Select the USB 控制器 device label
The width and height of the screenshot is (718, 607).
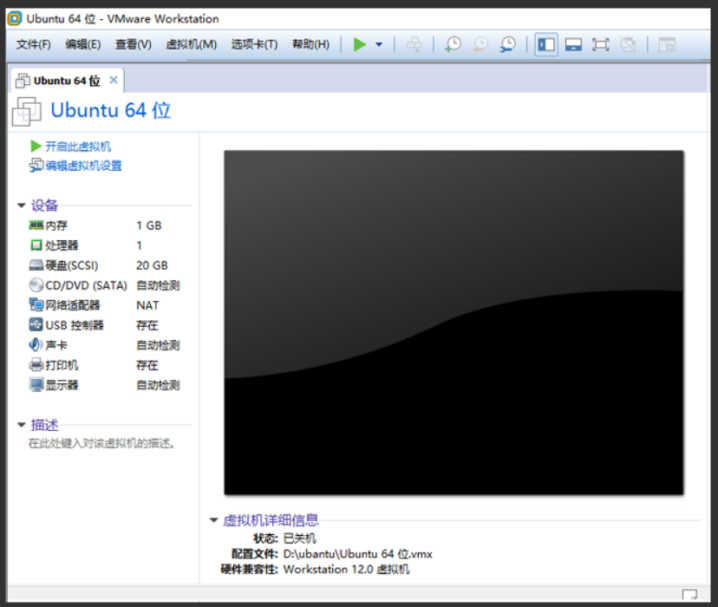point(75,325)
